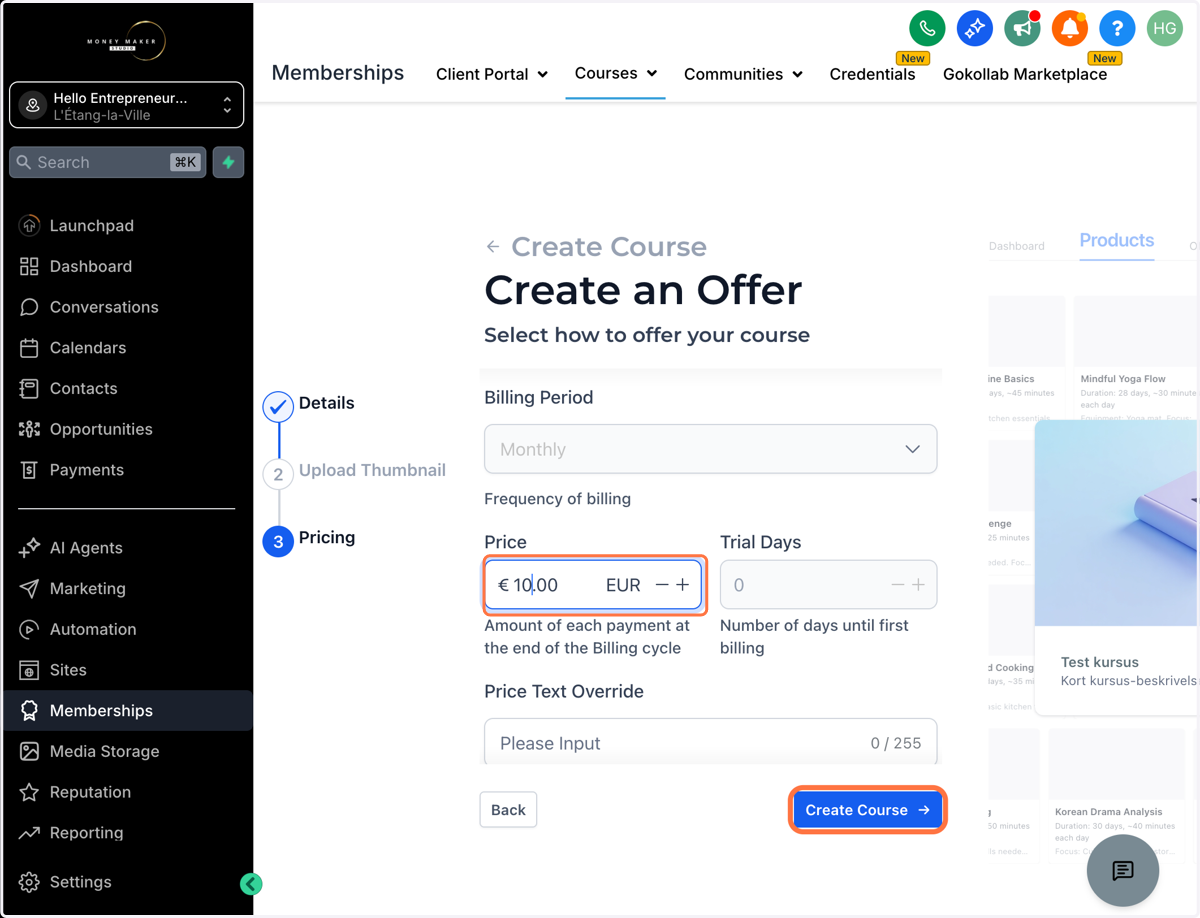Viewport: 1200px width, 918px height.
Task: Click the Memberships page heading
Action: point(338,73)
